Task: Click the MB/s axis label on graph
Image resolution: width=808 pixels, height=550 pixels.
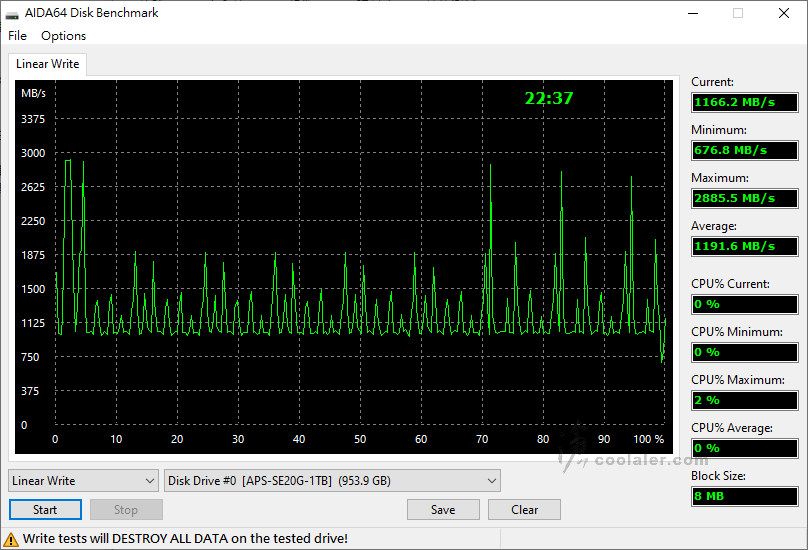Action: coord(33,93)
